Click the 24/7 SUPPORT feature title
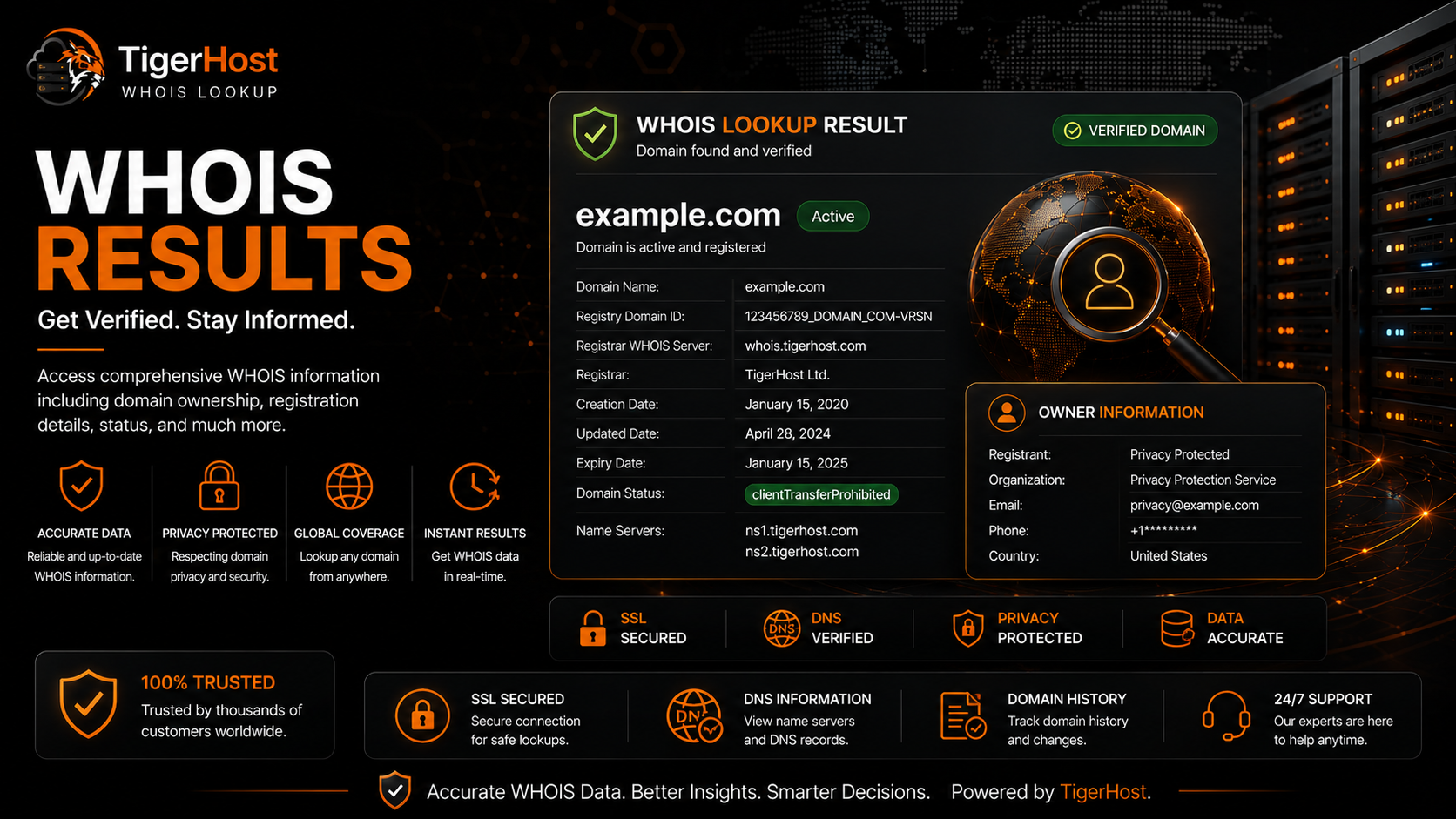 point(1323,700)
